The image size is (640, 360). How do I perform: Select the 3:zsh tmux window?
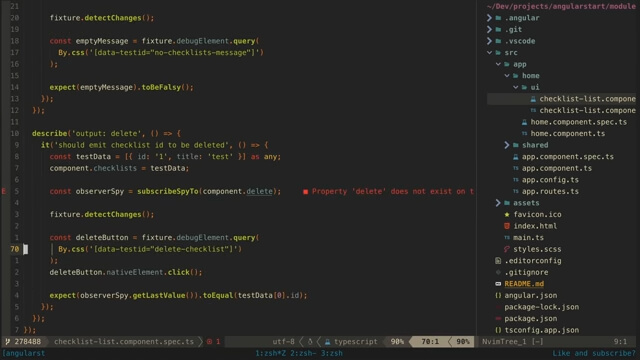(x=332, y=353)
